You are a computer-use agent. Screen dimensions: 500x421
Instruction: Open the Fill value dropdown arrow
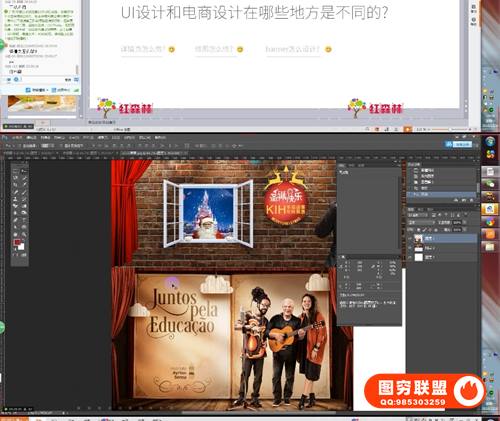pyautogui.click(x=465, y=230)
